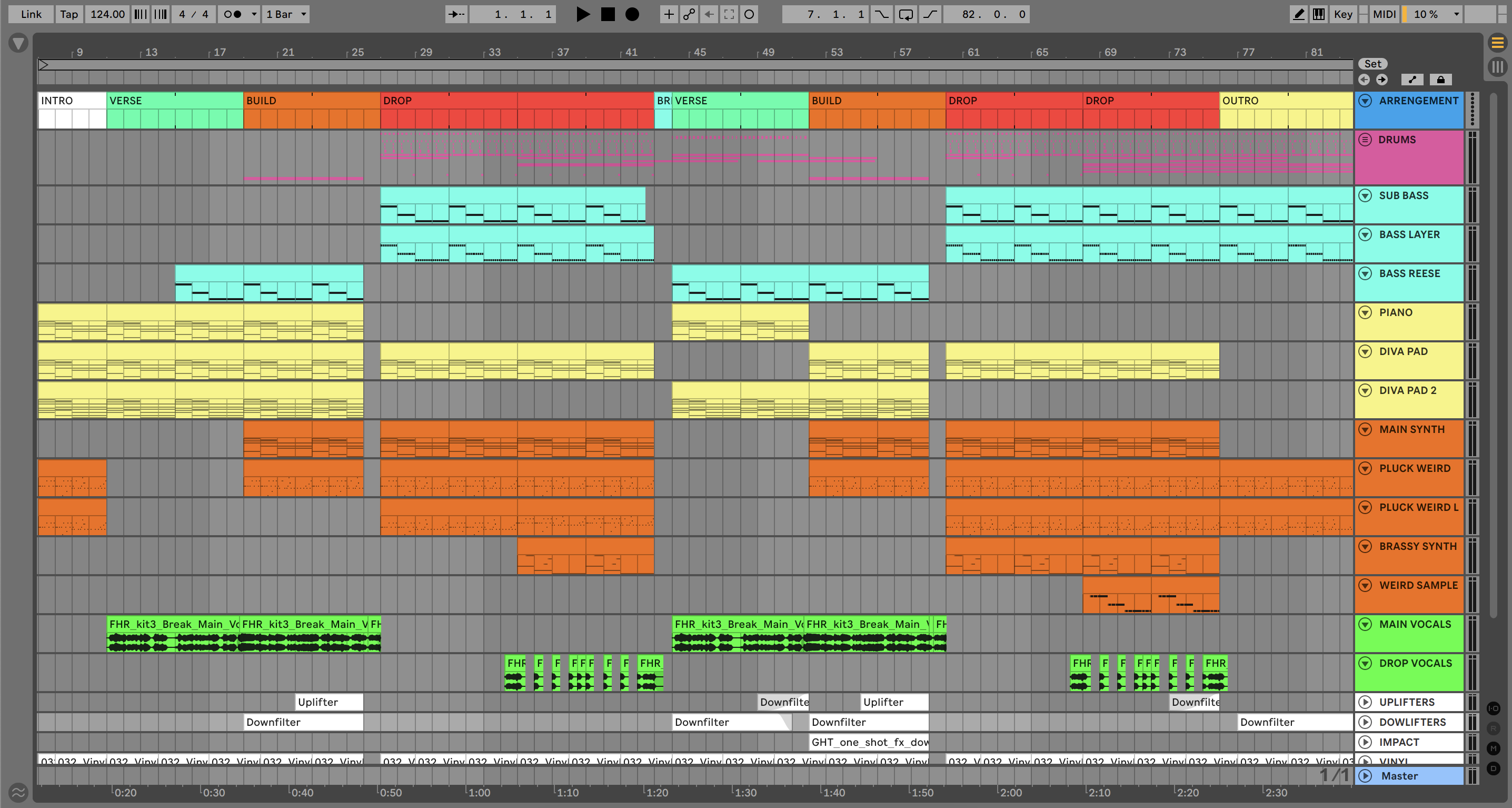The width and height of the screenshot is (1512, 808).
Task: Click the Lock Envelopes padlock icon
Action: point(1440,80)
